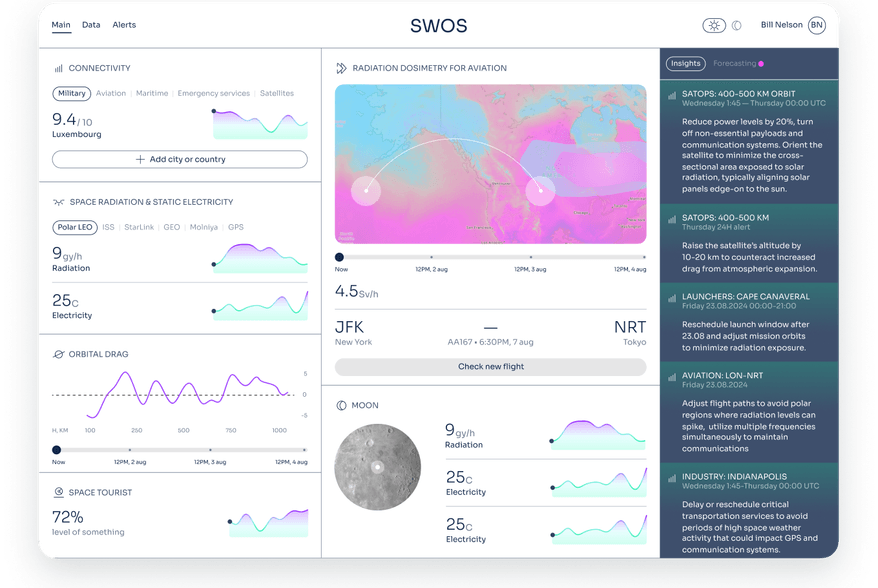The height and width of the screenshot is (588, 878).
Task: Open the BN user avatar
Action: 816,25
